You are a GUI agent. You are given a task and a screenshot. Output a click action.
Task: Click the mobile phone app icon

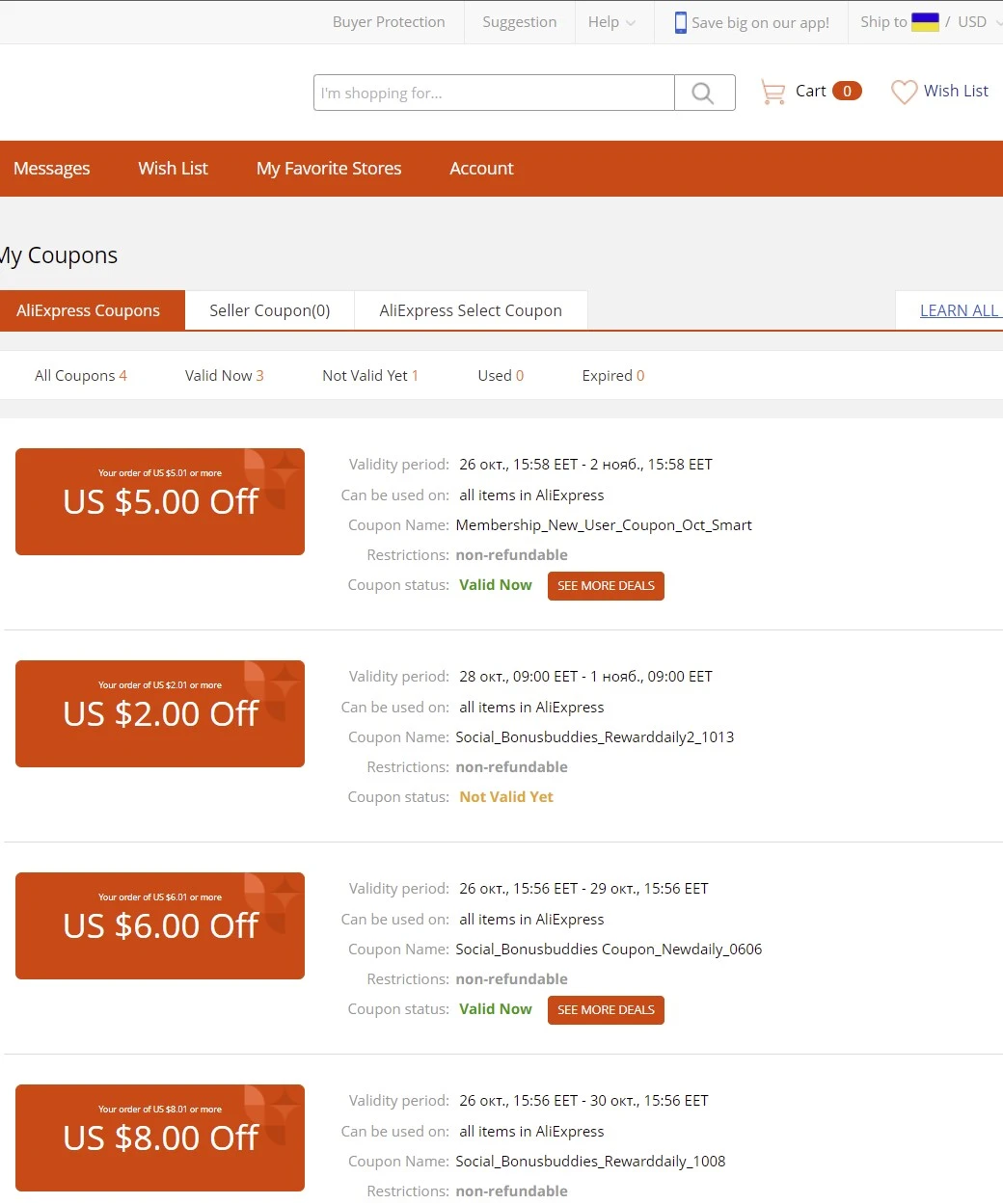click(681, 22)
